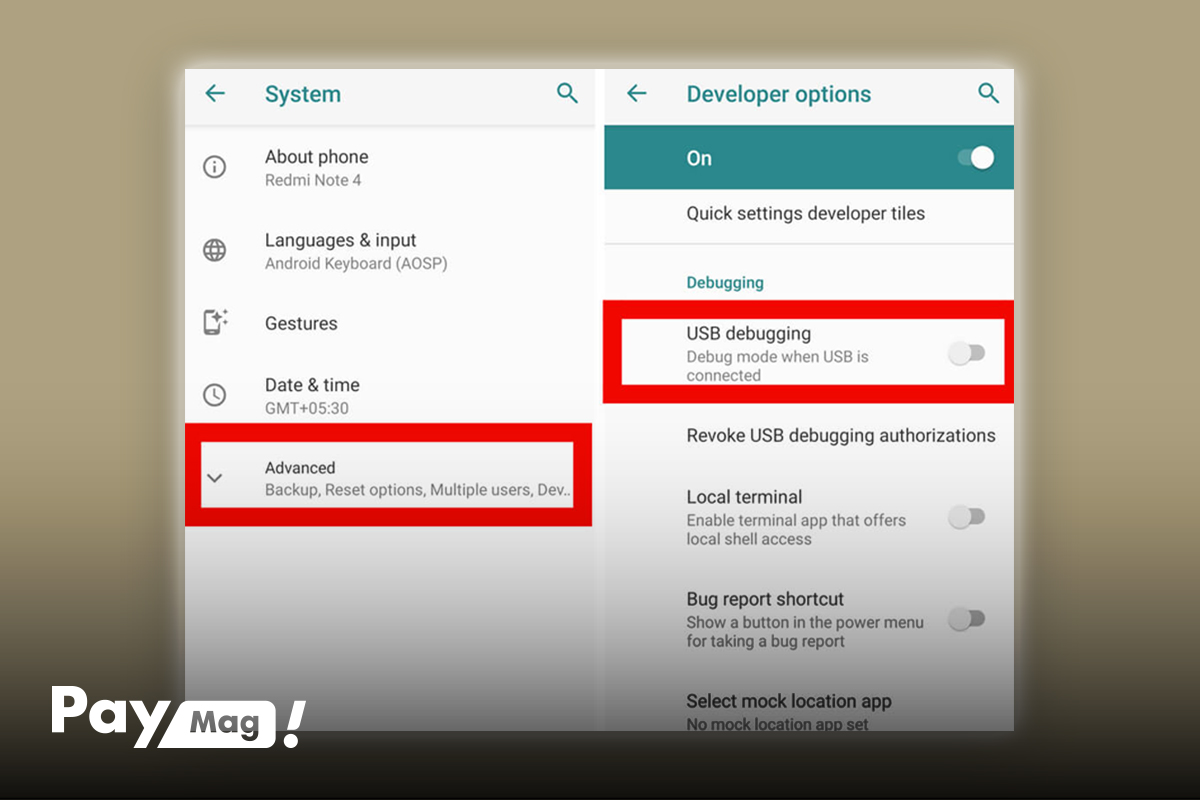The height and width of the screenshot is (800, 1200).
Task: Tap the Debugging section header
Action: pyautogui.click(x=725, y=283)
